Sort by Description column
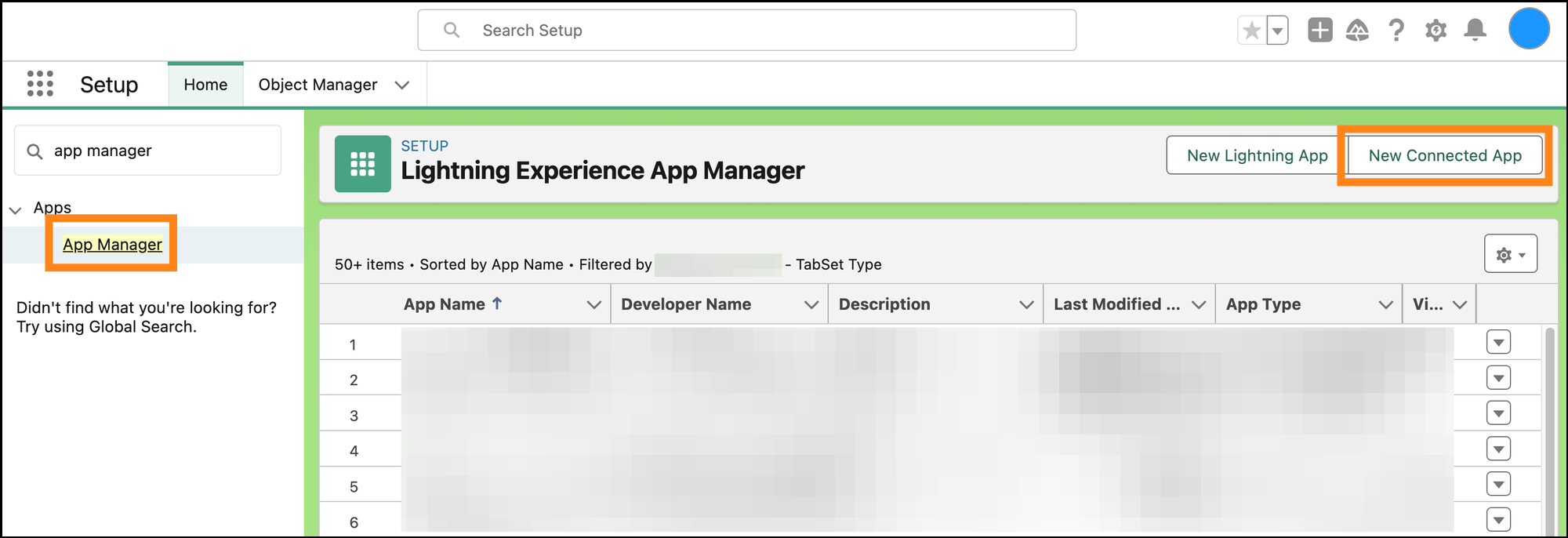Screen dimensions: 1568x538 [884, 304]
